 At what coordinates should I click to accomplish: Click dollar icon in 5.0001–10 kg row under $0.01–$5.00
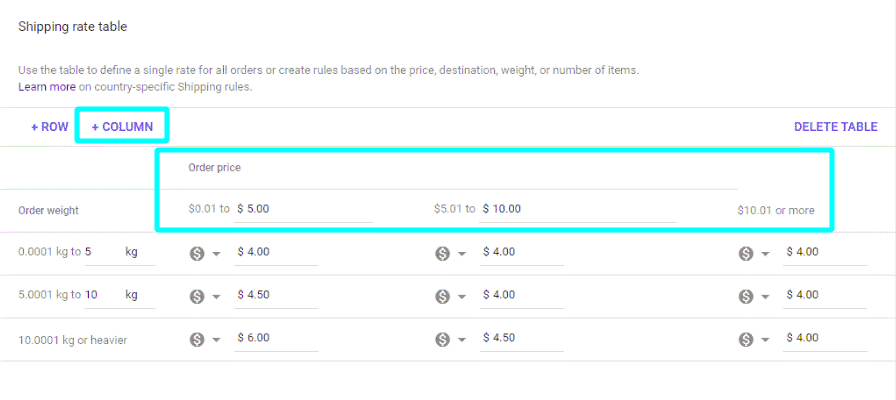pos(197,297)
